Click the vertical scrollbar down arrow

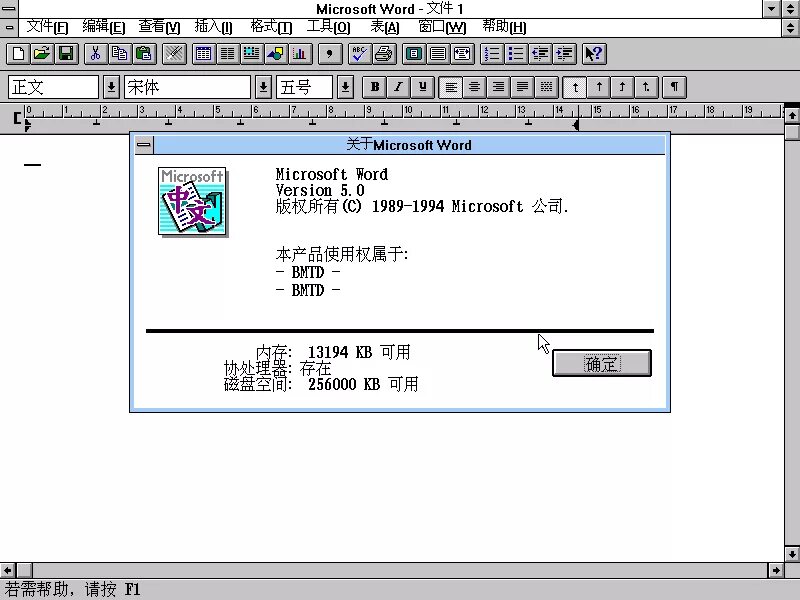point(792,554)
